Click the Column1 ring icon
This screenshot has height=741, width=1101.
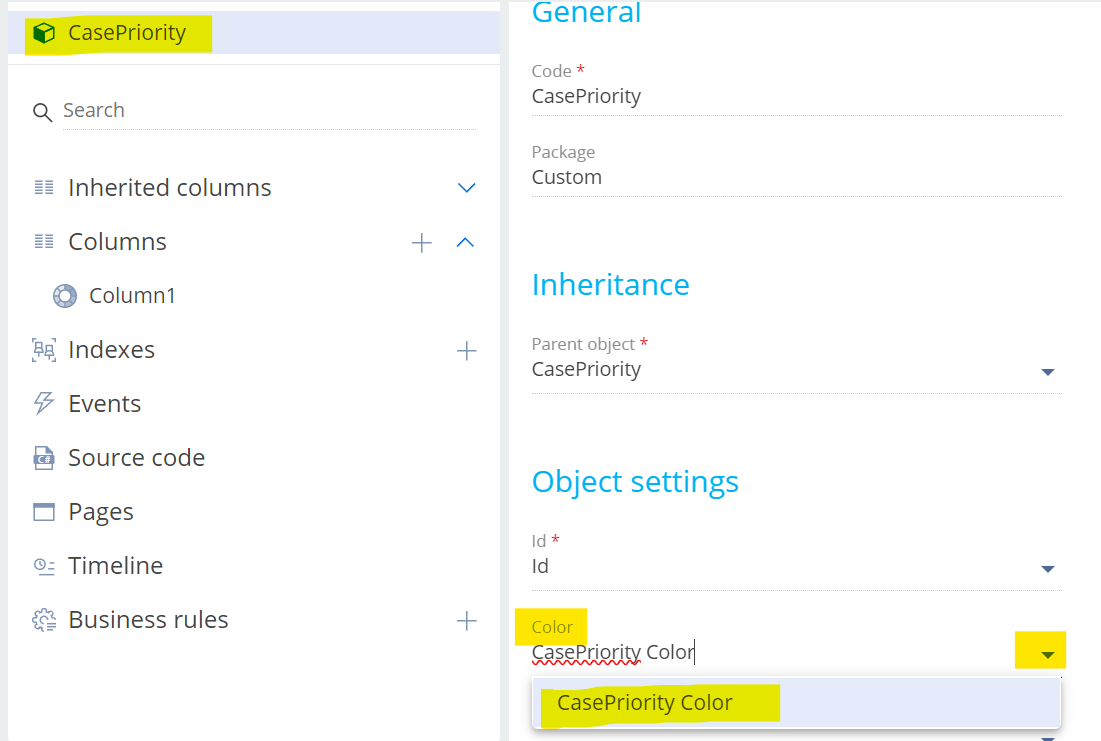coord(64,295)
